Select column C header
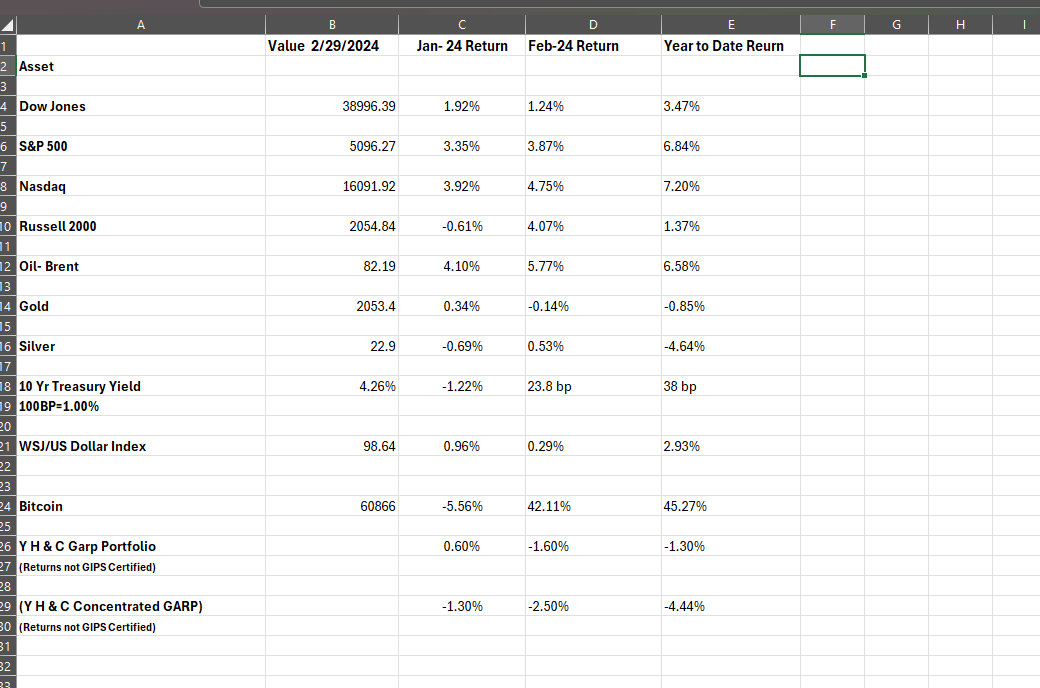Viewport: 1040px width, 688px height. (x=462, y=25)
